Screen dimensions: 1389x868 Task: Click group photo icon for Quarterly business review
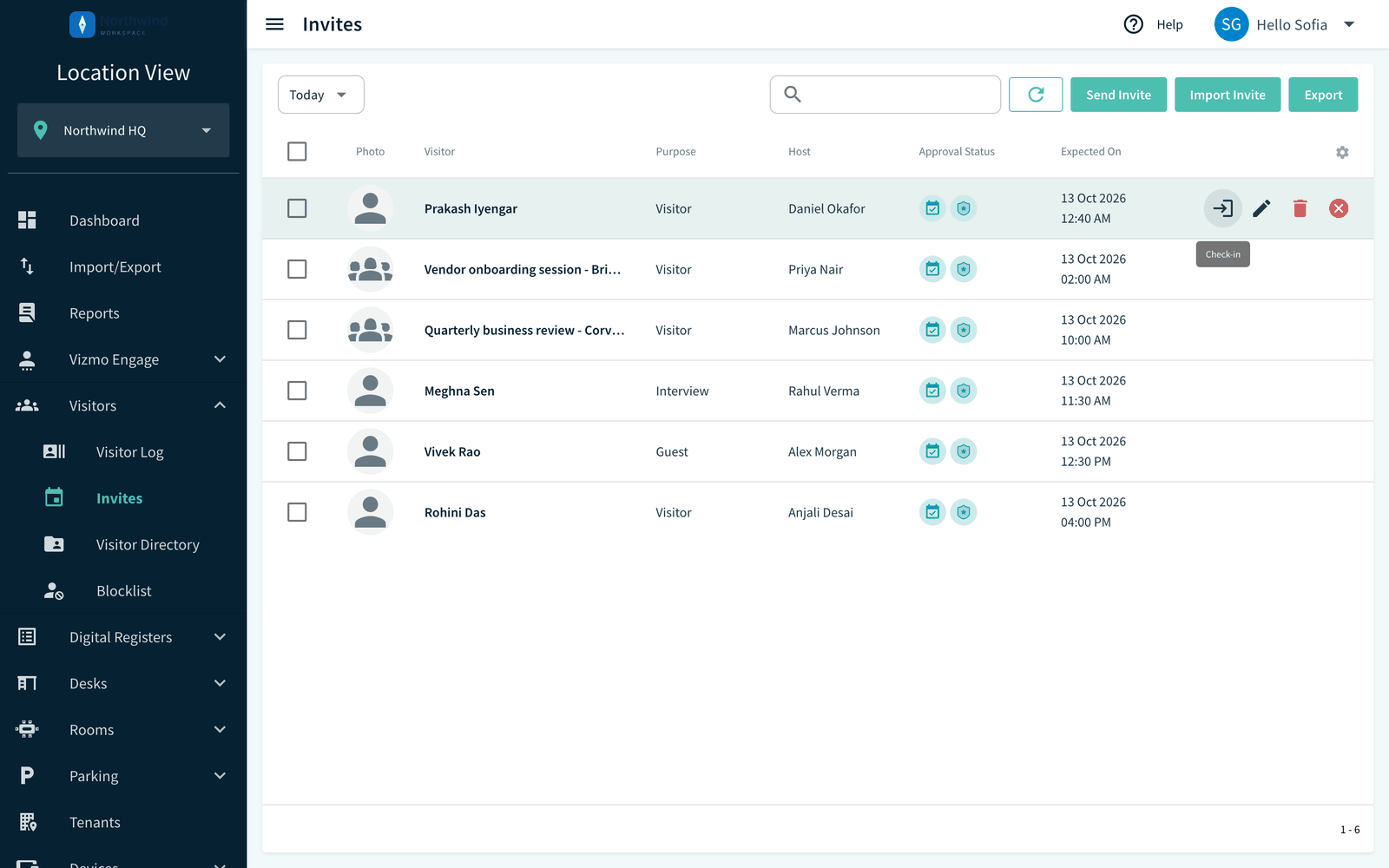[x=370, y=330]
